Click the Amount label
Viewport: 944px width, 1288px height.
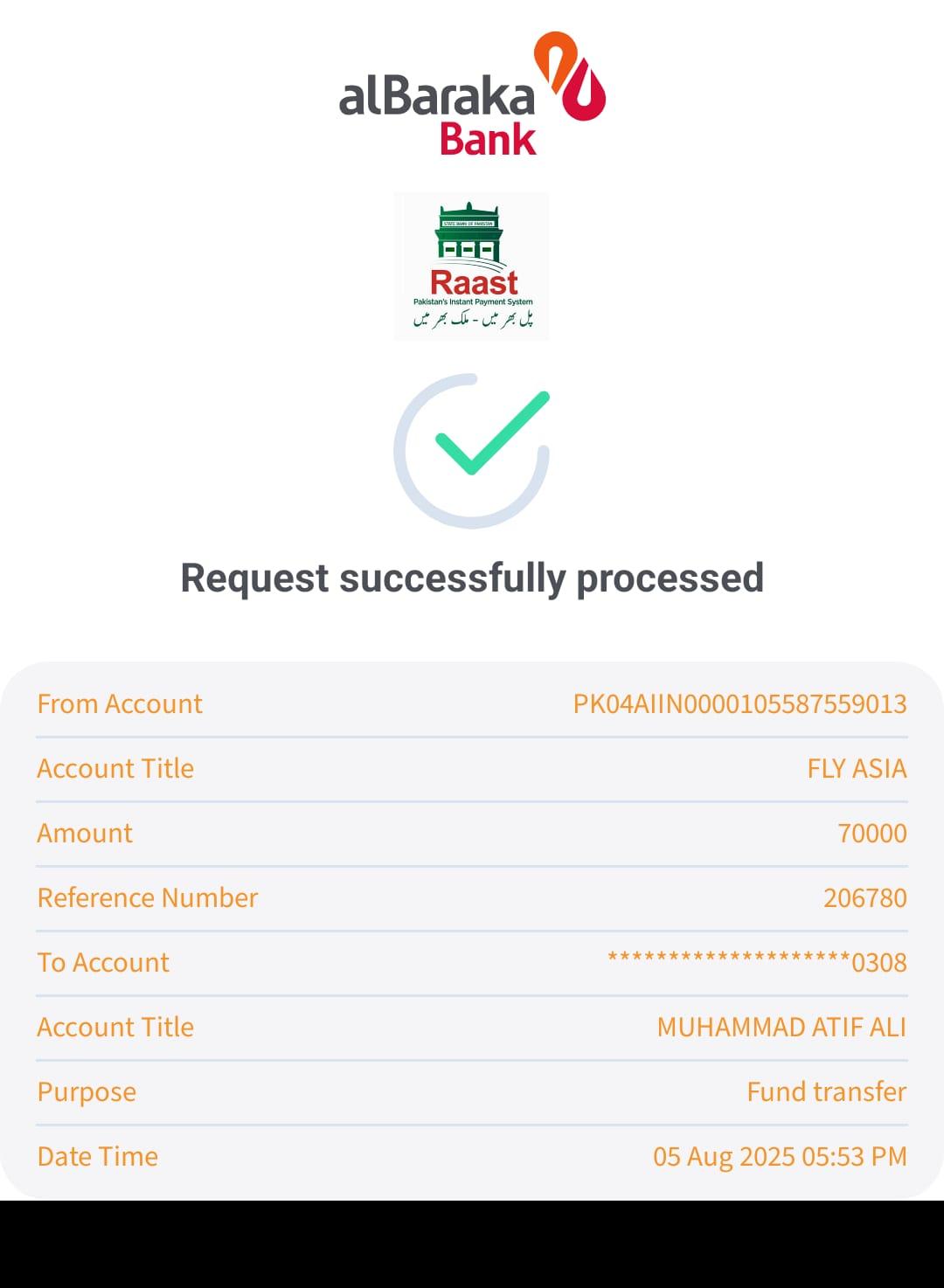coord(85,834)
